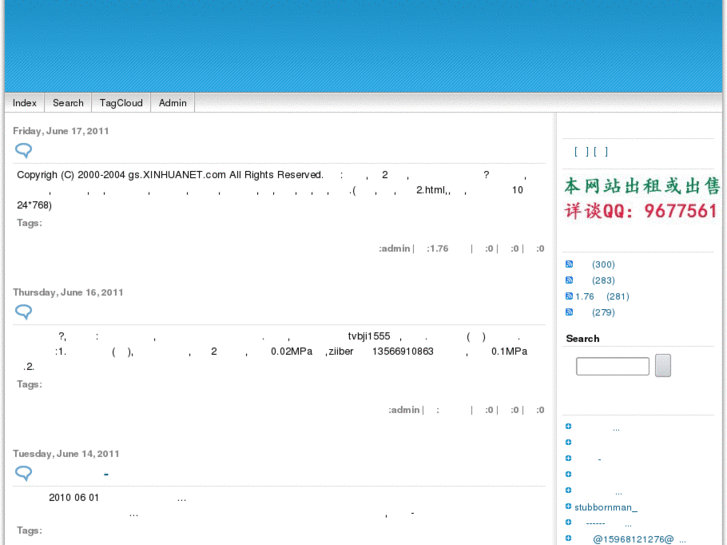Image resolution: width=727 pixels, height=545 pixels.
Task: Click the RSS feed icon next to 1.76 (281)
Action: click(569, 296)
